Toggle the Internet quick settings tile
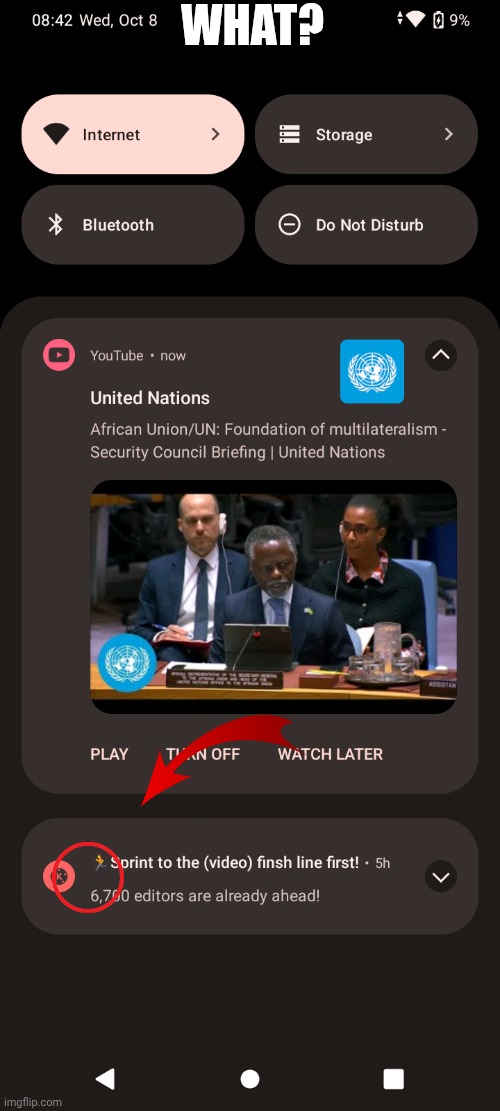The width and height of the screenshot is (500, 1111). pos(133,135)
